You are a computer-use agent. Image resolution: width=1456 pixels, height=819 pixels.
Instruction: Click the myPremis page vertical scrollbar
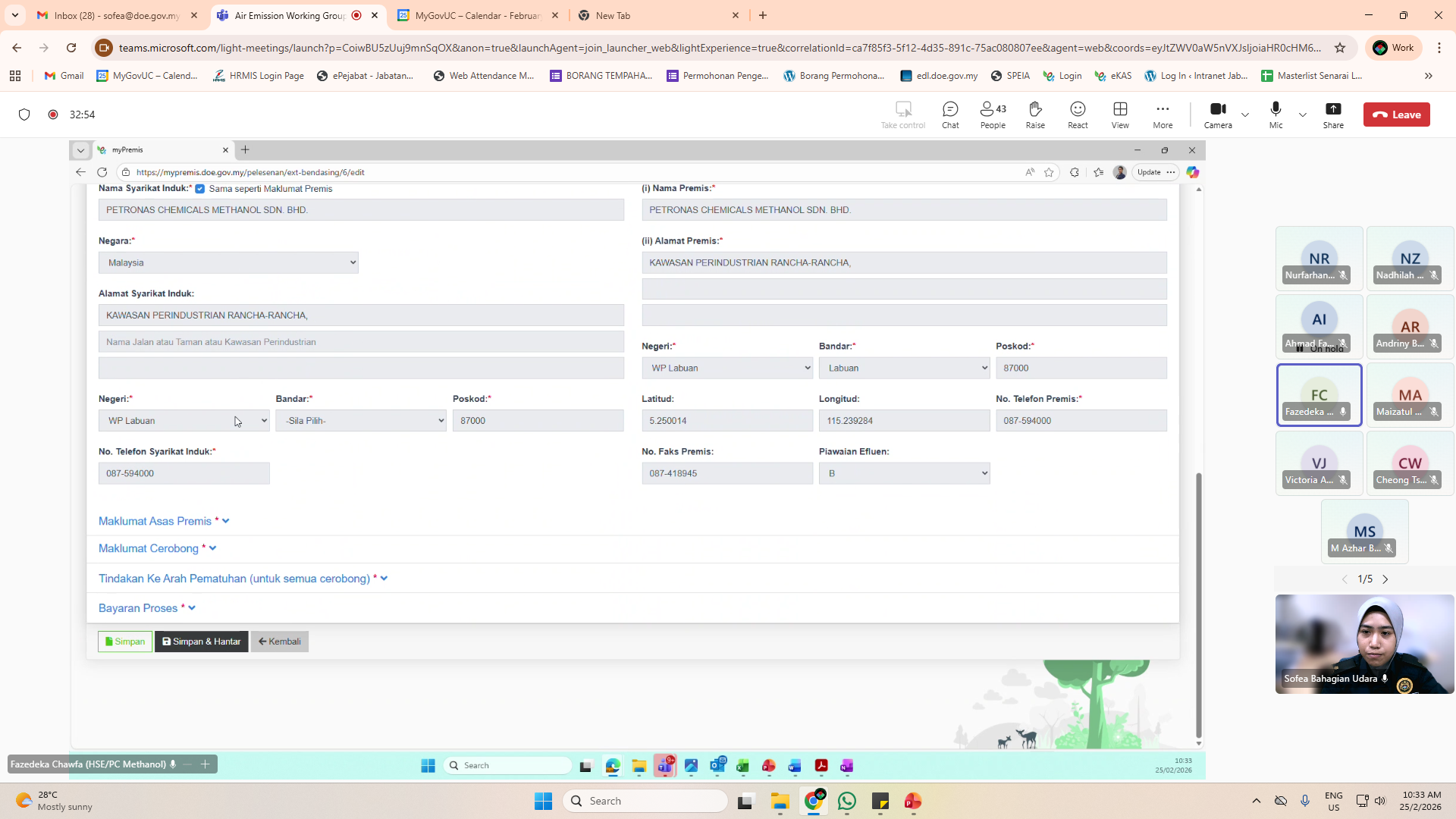(x=1199, y=604)
